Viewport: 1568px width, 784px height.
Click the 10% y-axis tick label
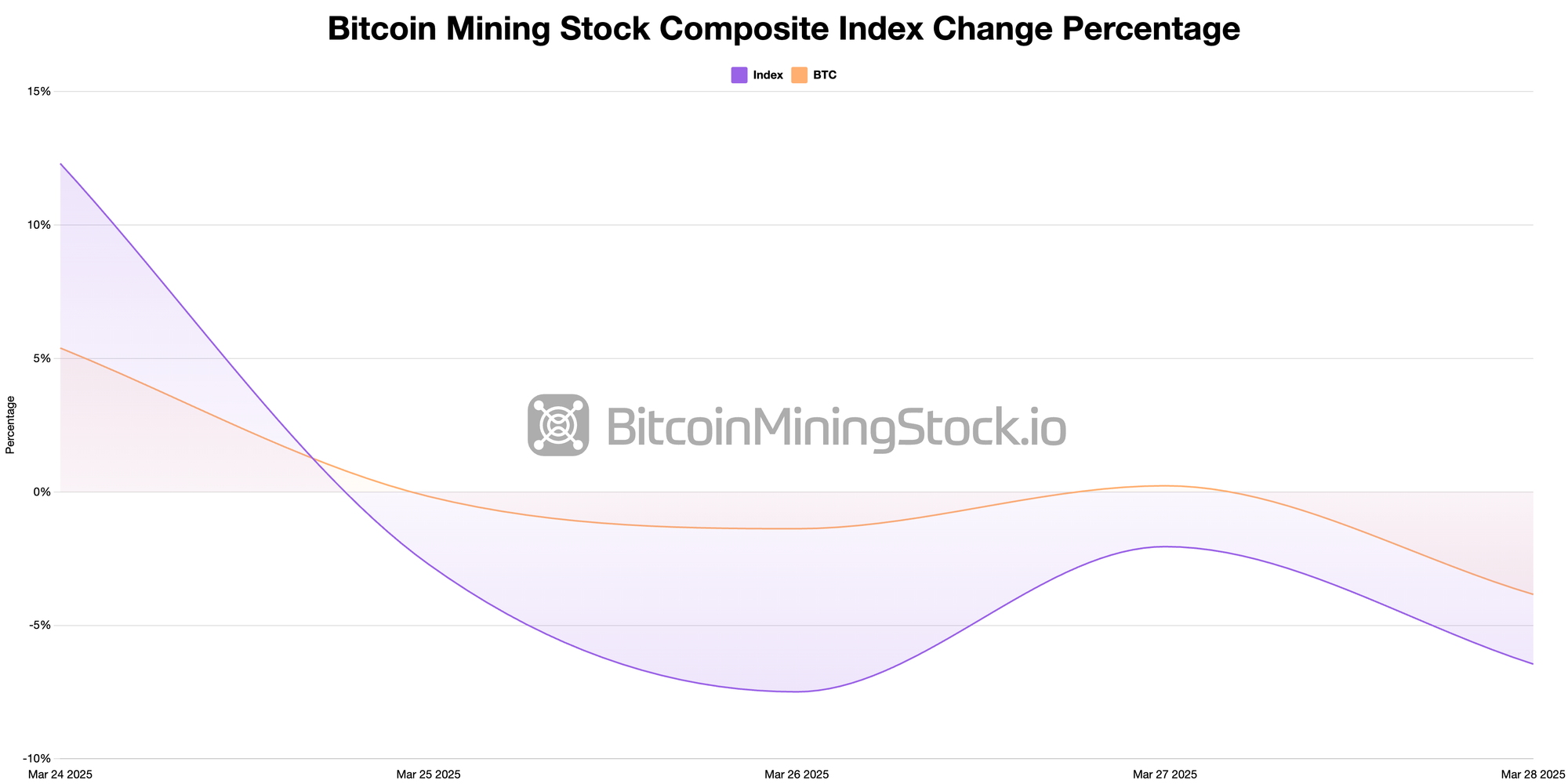pos(39,225)
